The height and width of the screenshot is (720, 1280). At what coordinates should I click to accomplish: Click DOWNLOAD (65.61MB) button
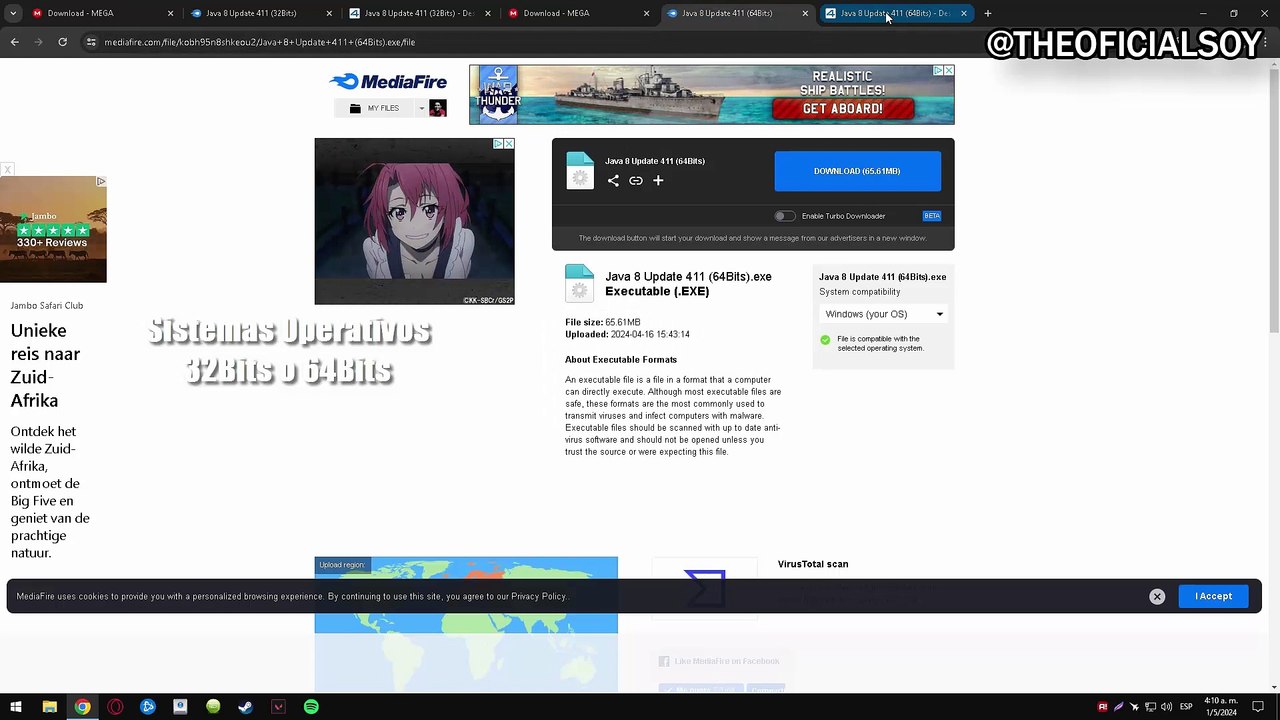click(857, 171)
